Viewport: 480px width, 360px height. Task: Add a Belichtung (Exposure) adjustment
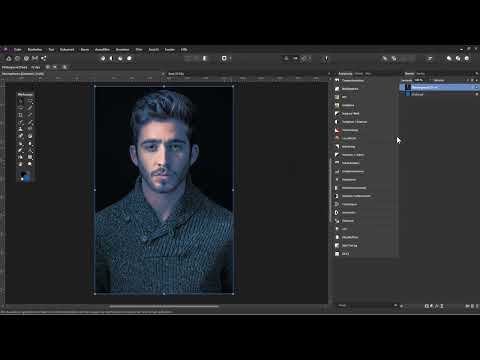[x=365, y=147]
